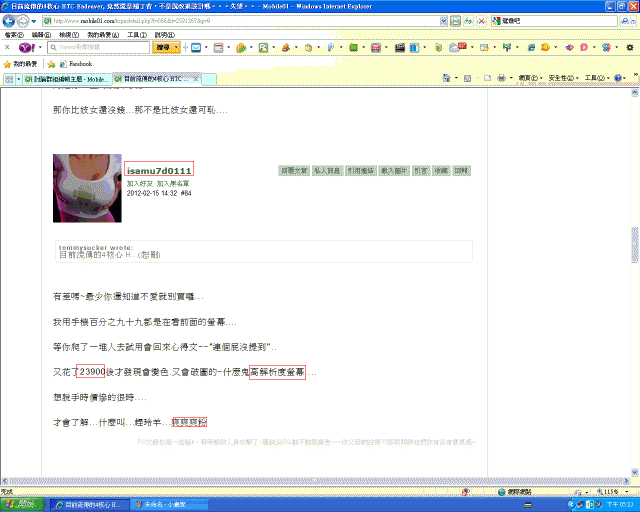This screenshot has height=512, width=640.
Task: Open the 安全性(S) command bar menu
Action: click(x=563, y=78)
